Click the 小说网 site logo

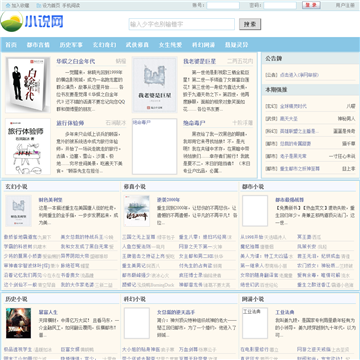click(32, 22)
